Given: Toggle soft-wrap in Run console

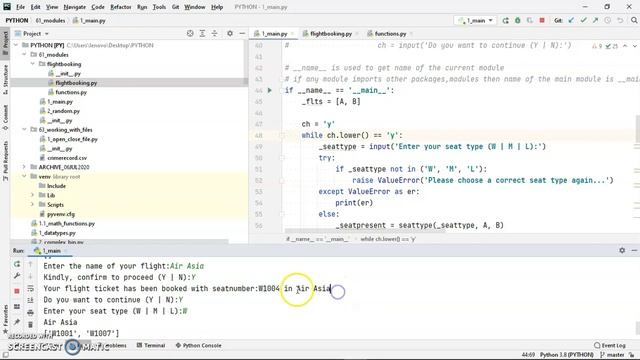Looking at the screenshot, I should point(31,289).
